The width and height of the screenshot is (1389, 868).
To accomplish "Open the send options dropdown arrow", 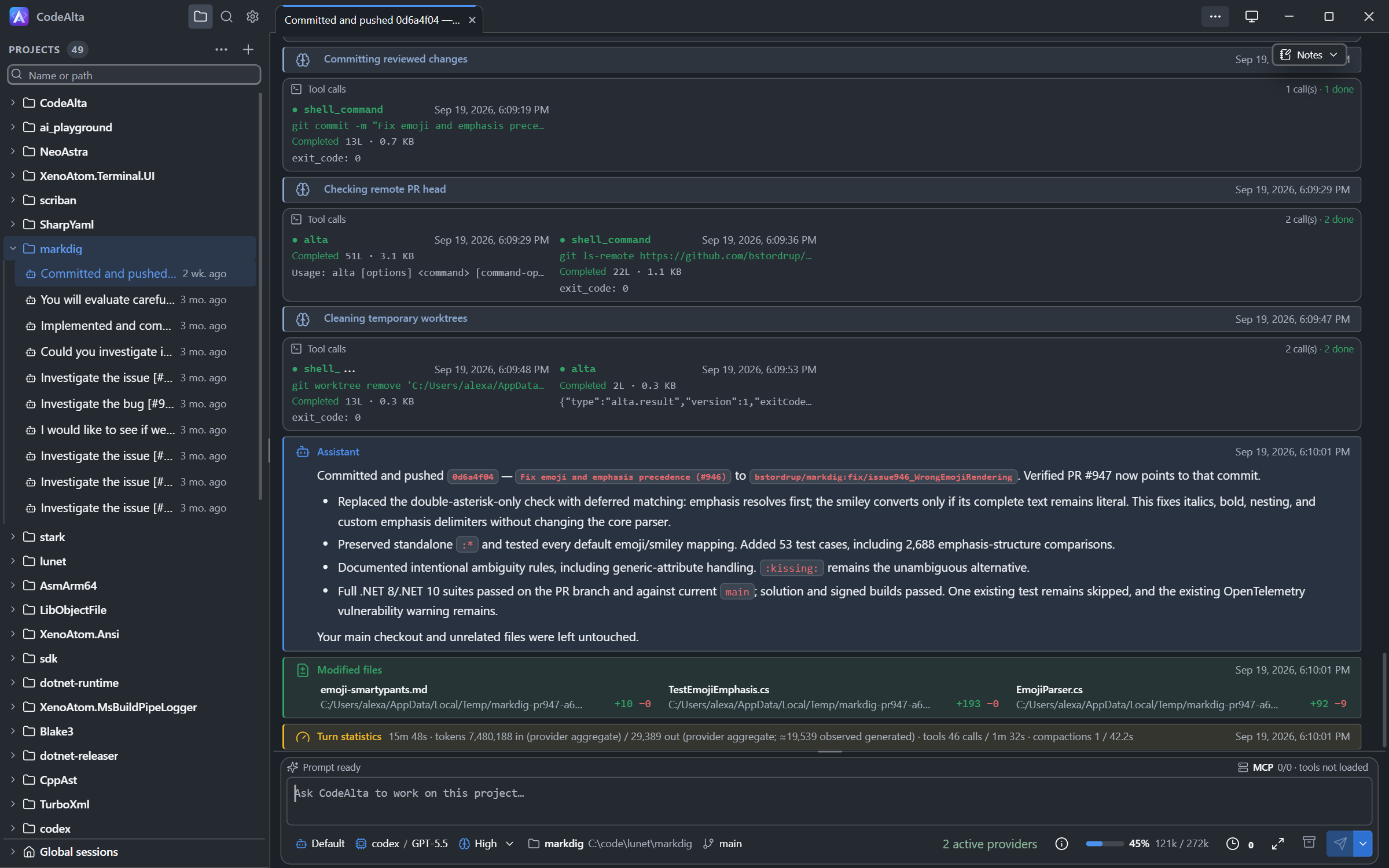I will coord(1363,844).
